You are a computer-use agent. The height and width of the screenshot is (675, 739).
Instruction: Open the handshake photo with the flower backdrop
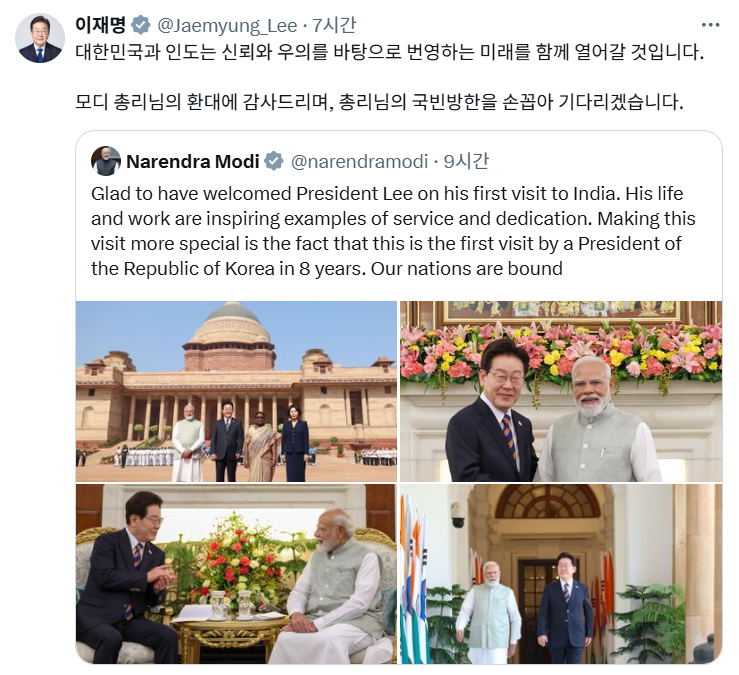(561, 391)
